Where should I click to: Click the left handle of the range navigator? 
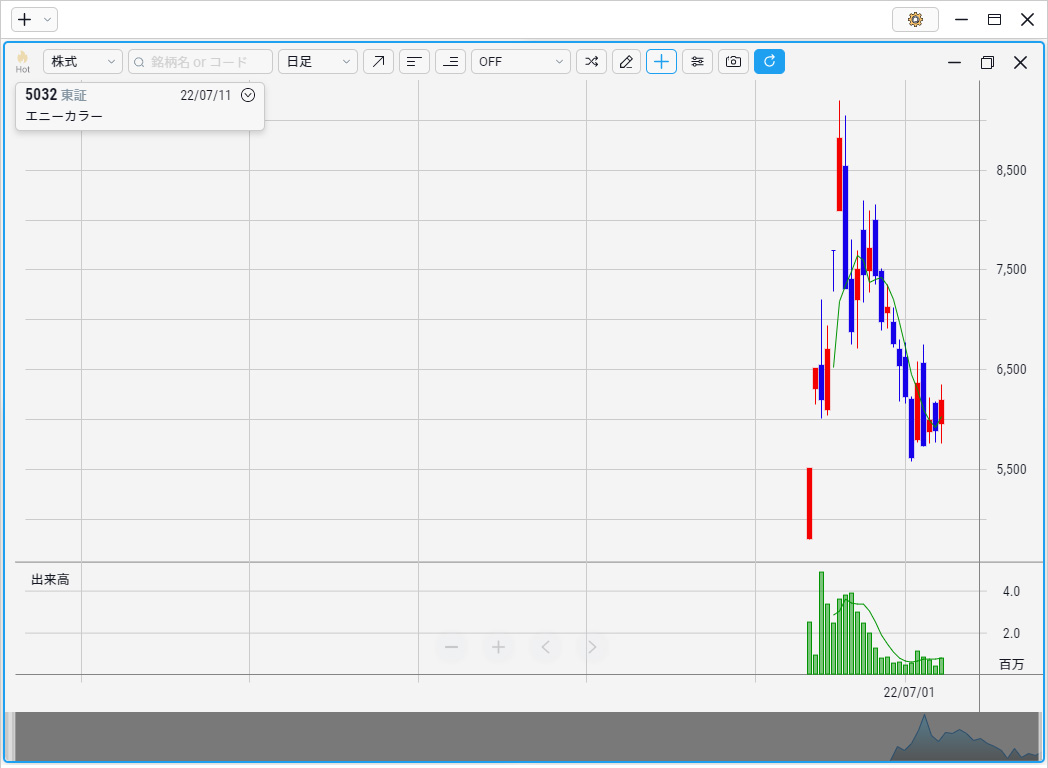coord(10,737)
